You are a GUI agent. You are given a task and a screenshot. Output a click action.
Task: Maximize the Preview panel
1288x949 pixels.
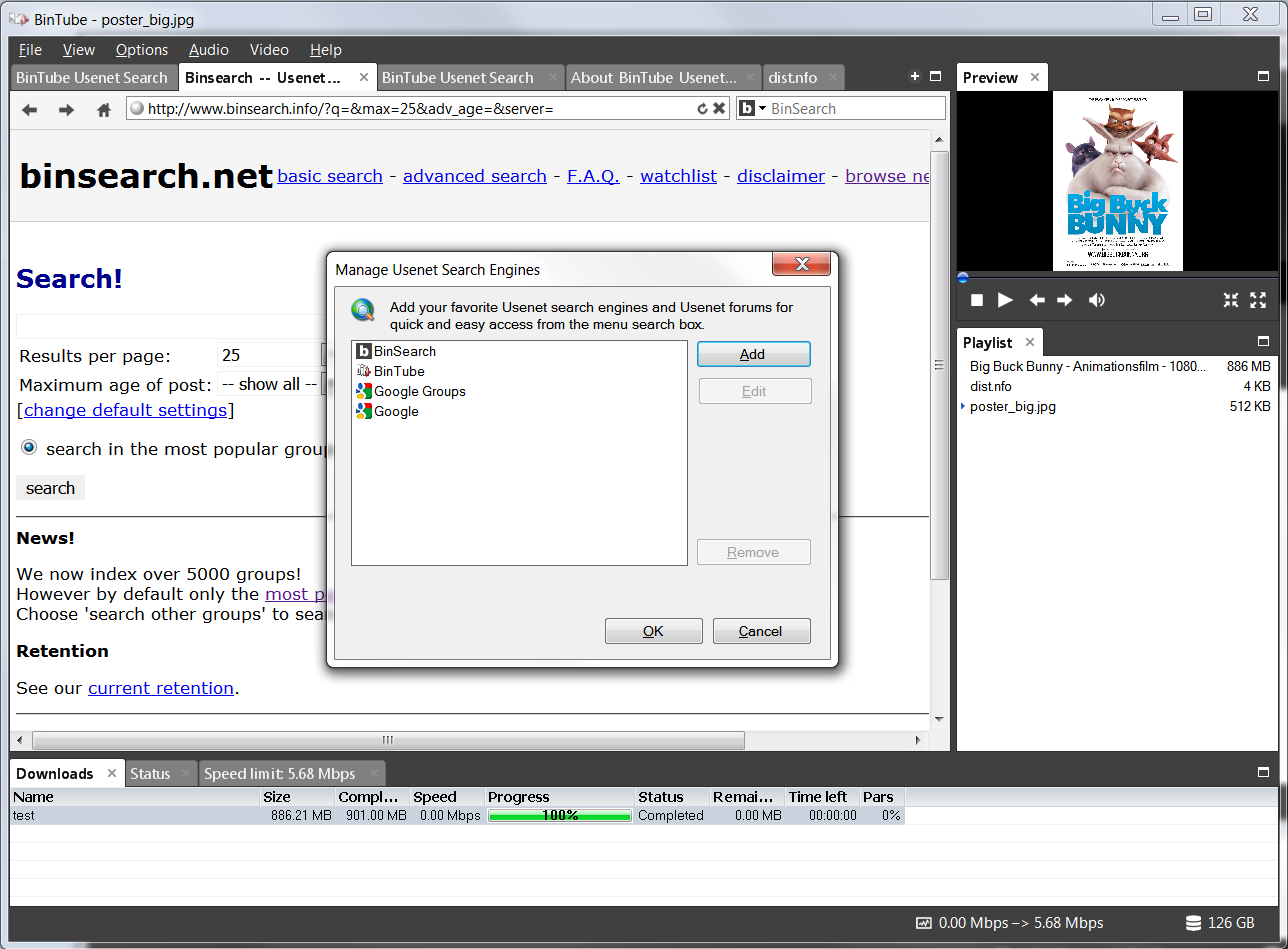pos(1263,77)
